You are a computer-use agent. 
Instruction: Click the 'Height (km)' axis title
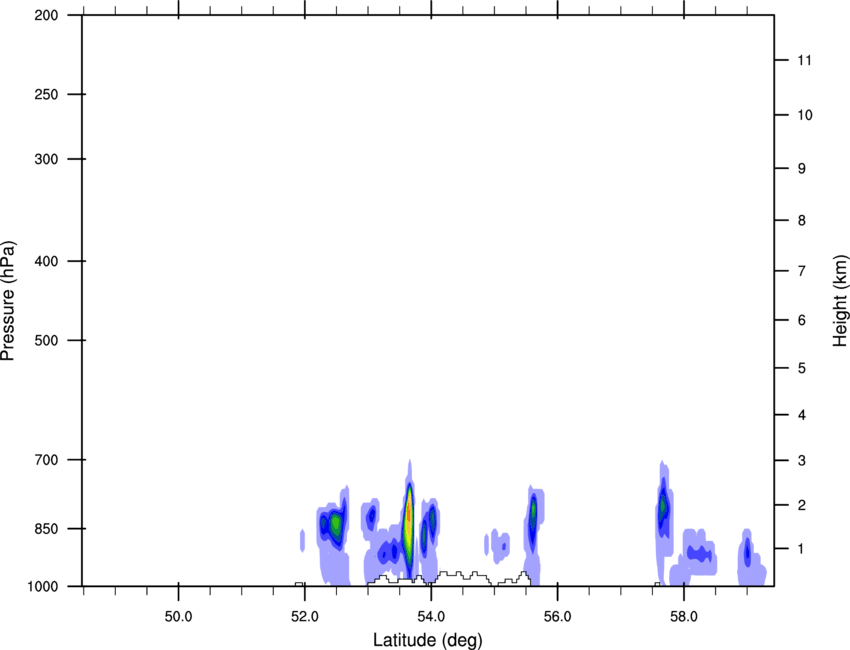click(840, 301)
